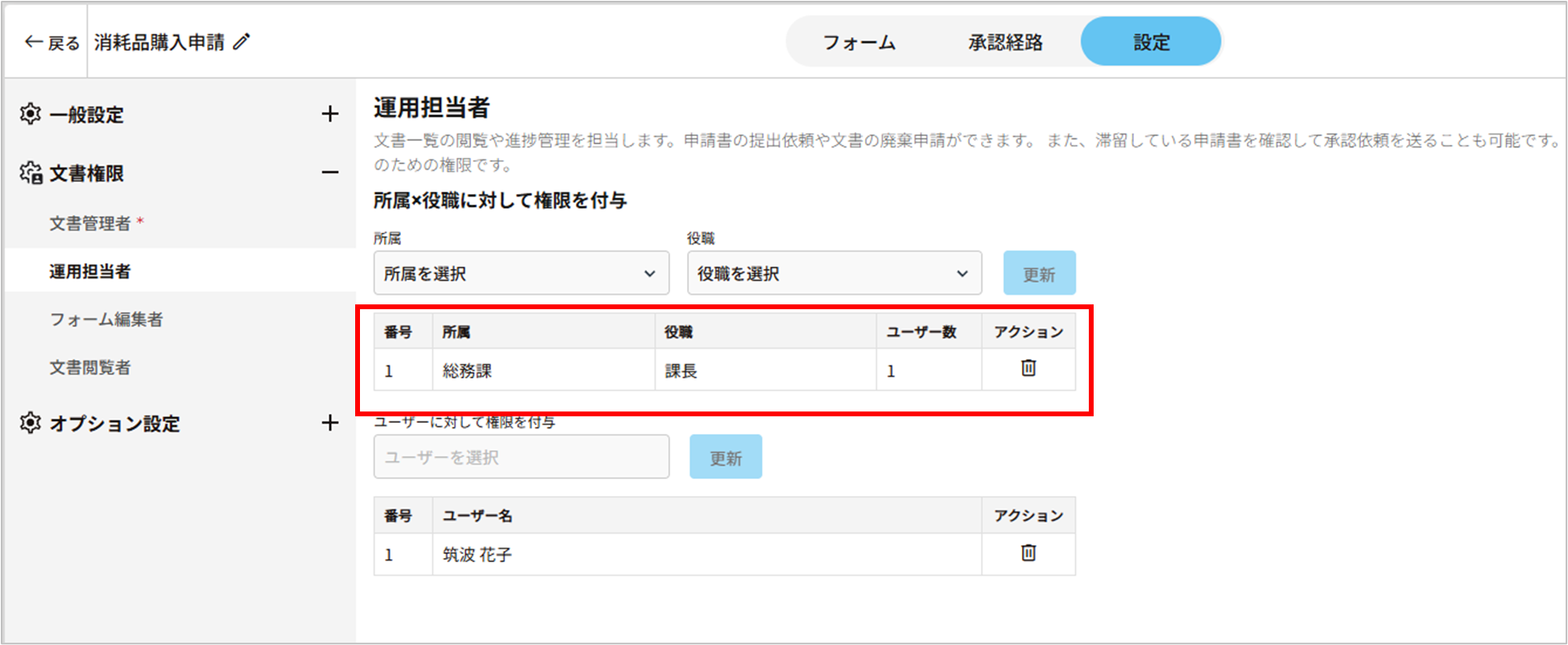The height and width of the screenshot is (645, 1568).
Task: Click the 一般設定 gear icon
Action: pyautogui.click(x=31, y=114)
